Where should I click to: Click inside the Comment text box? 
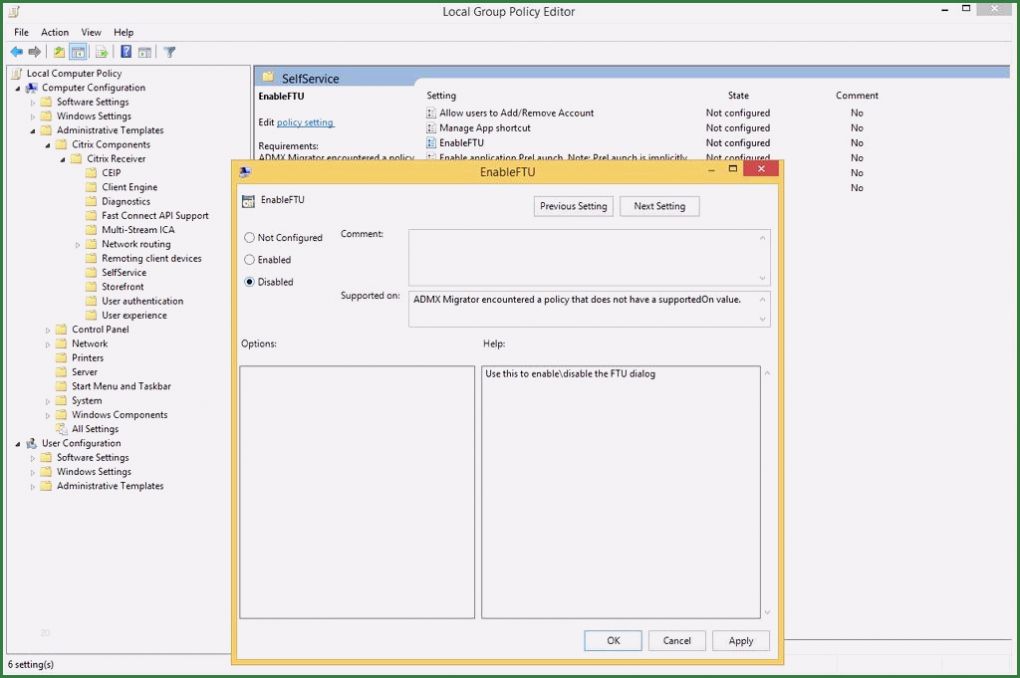582,257
